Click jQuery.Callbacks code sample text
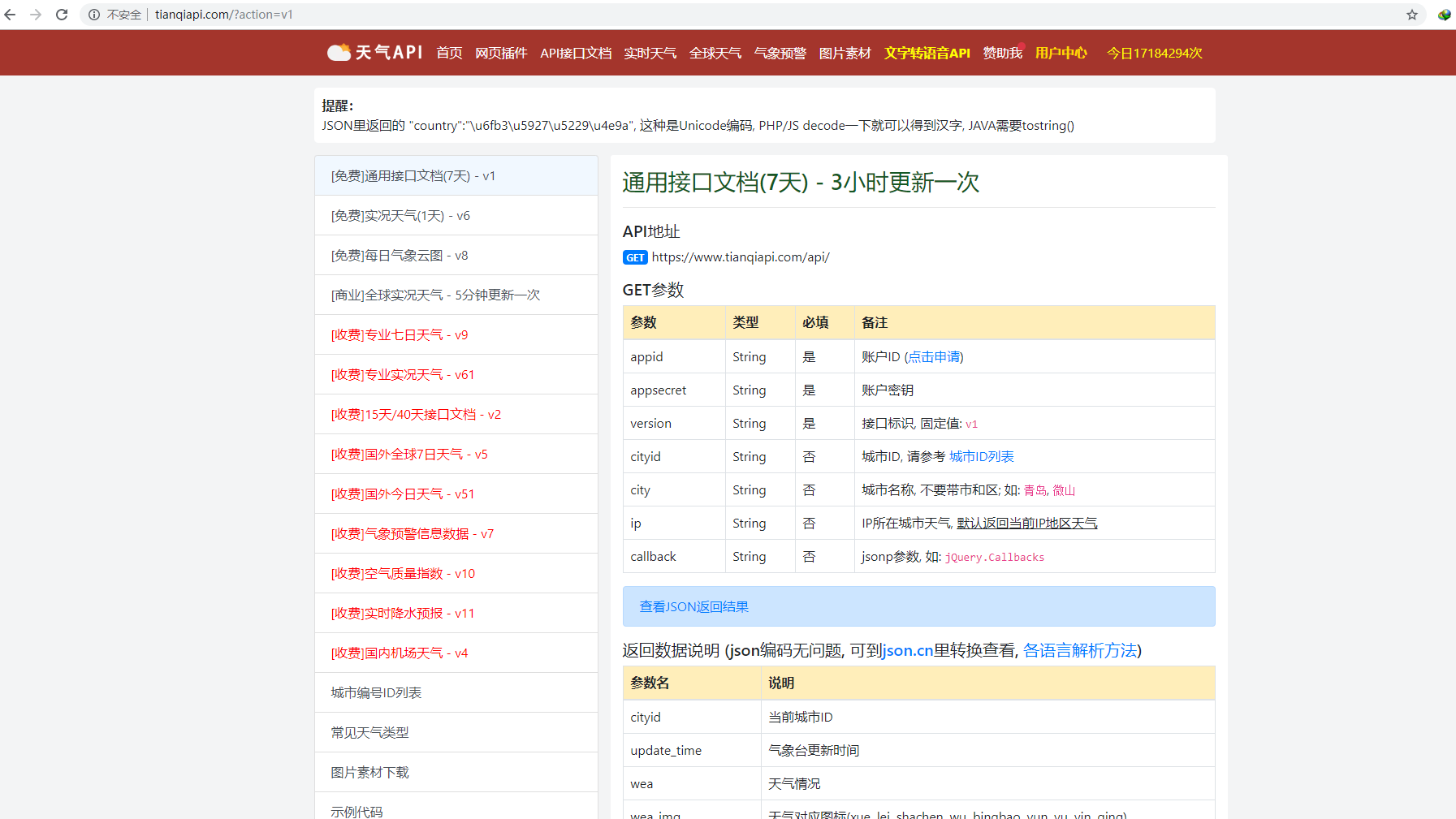1456x819 pixels. pos(995,558)
